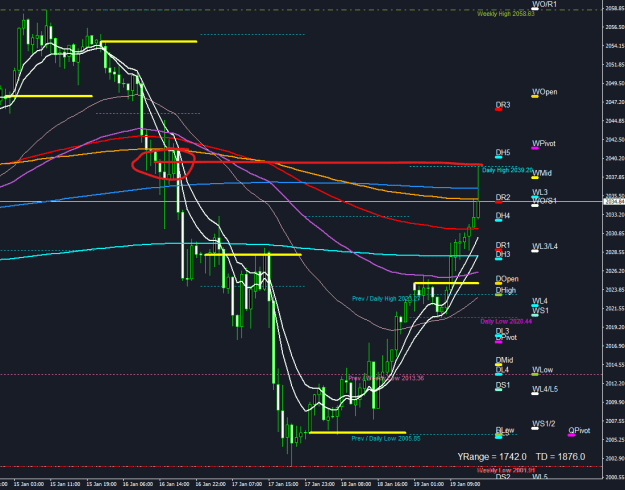Click the 16 Jan 14:00 time label
625x490 pixels.
point(174,484)
